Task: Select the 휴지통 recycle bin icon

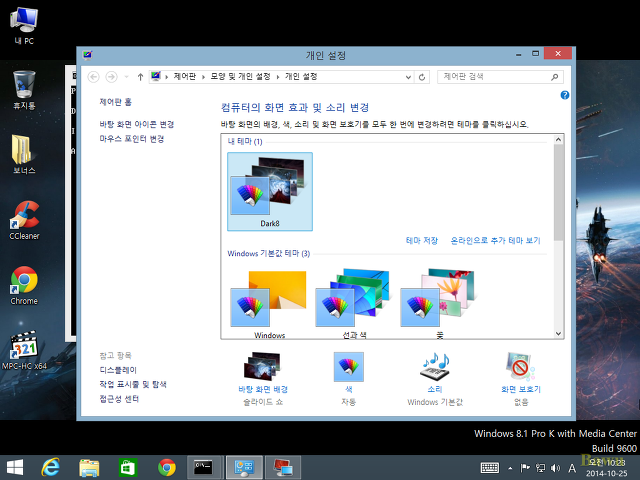Action: [24, 90]
